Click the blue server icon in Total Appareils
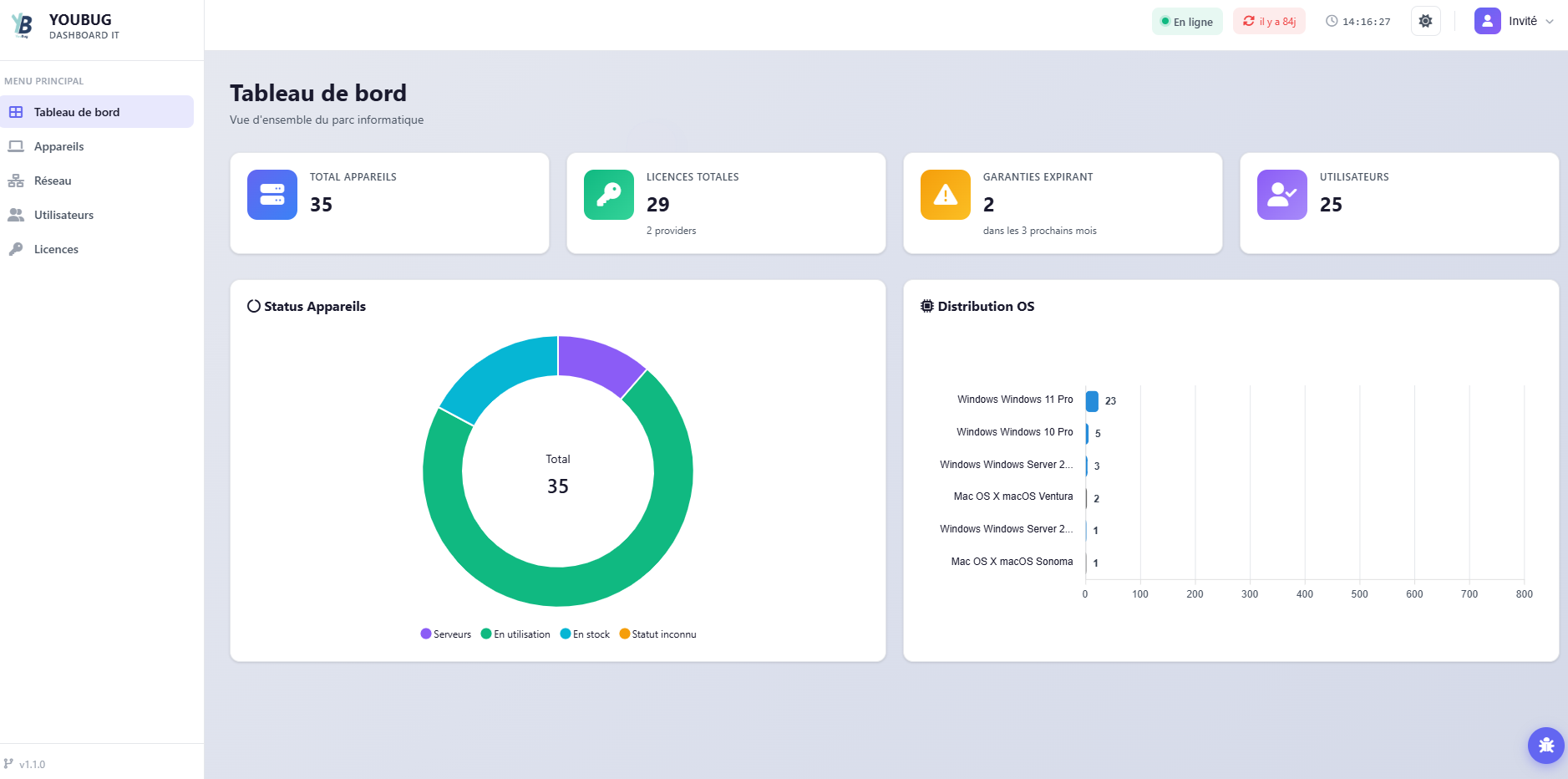1568x779 pixels. (x=272, y=195)
